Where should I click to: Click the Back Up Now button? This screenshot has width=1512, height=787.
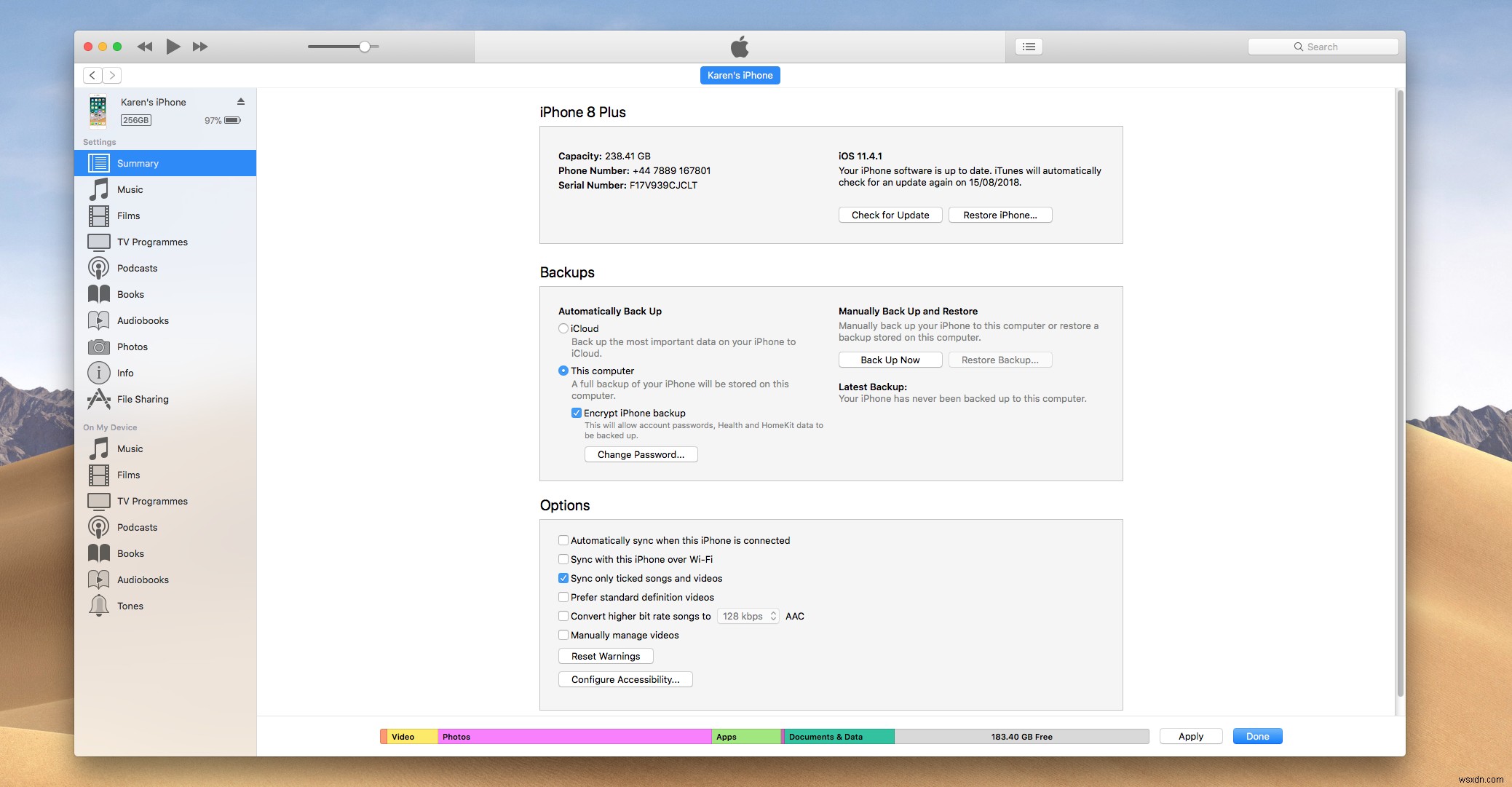[x=889, y=359]
